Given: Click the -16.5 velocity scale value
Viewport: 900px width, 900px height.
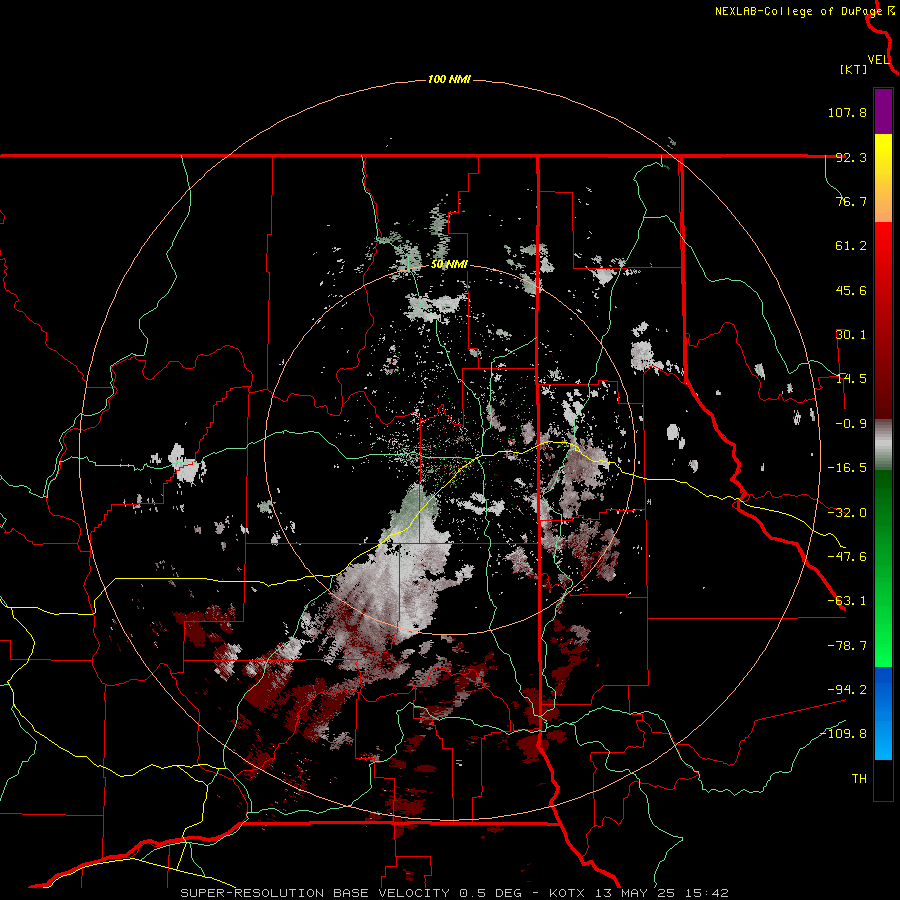Looking at the screenshot, I should click(x=847, y=468).
